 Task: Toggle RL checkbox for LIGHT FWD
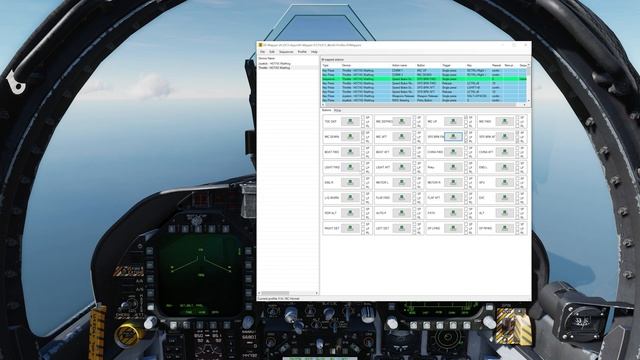[x=363, y=171]
